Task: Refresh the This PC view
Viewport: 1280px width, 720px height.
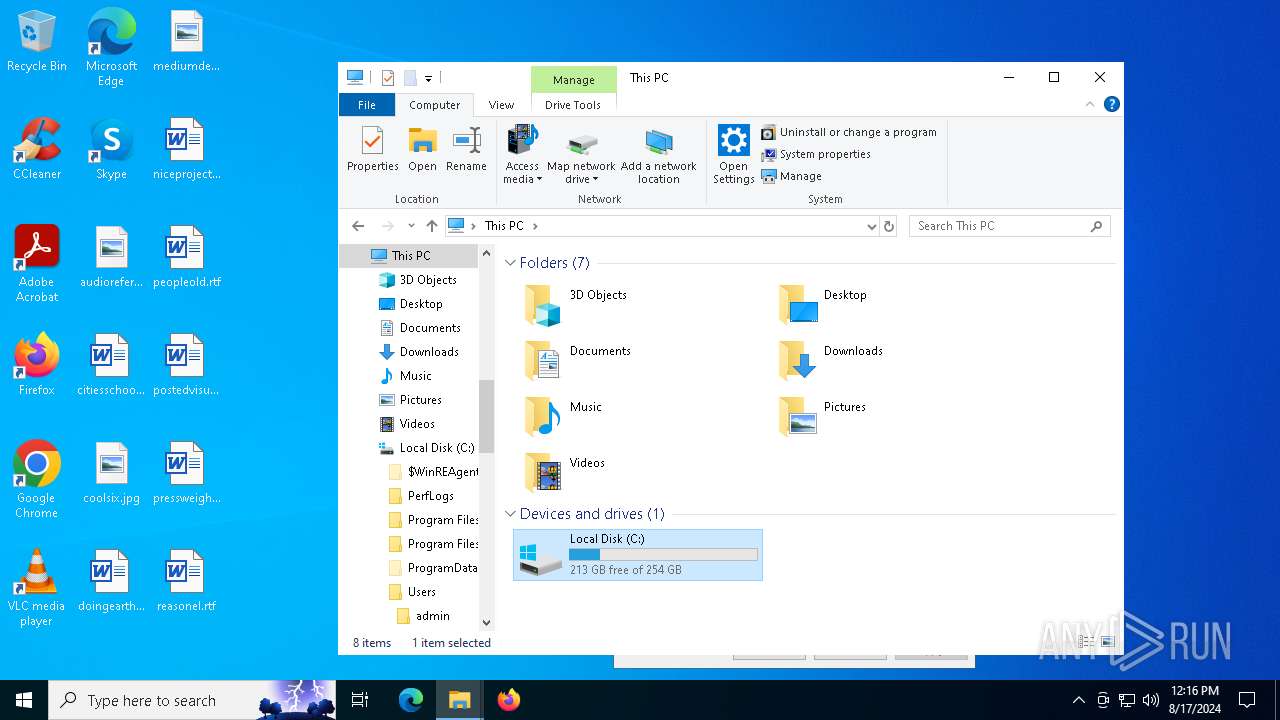Action: click(889, 226)
